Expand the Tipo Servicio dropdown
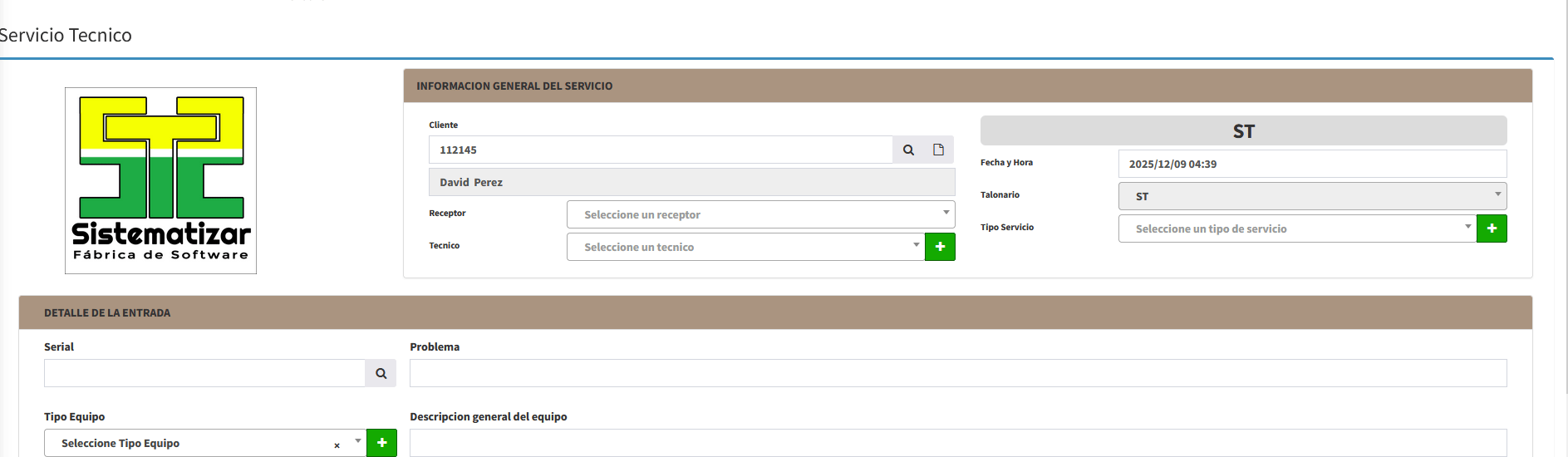The width and height of the screenshot is (1568, 457). coord(1296,228)
